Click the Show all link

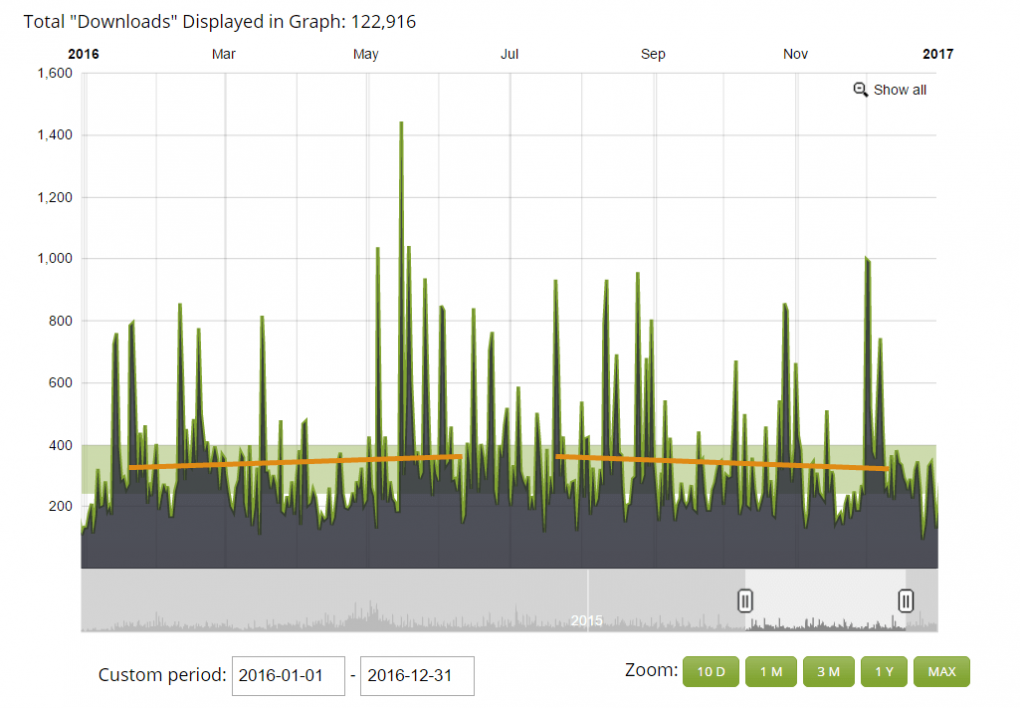pyautogui.click(x=898, y=89)
